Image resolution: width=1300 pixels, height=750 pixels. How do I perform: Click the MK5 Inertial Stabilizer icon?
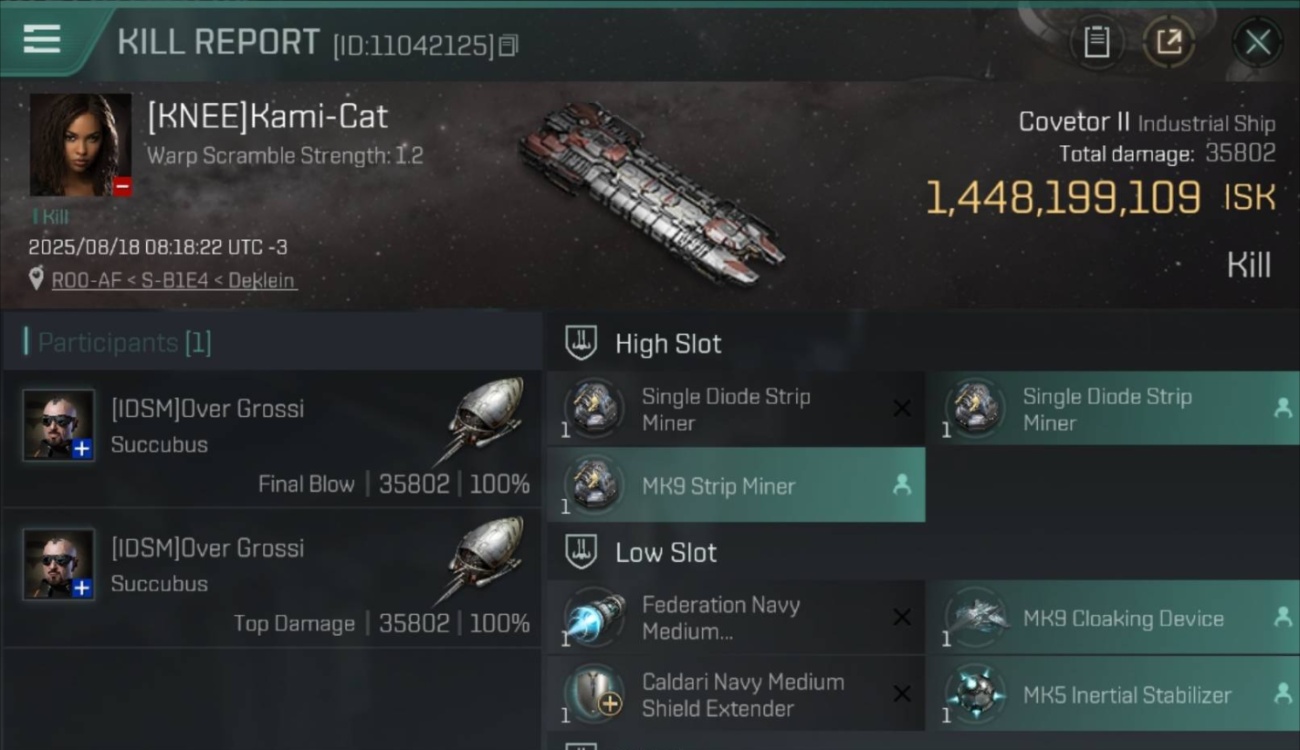[x=975, y=694]
